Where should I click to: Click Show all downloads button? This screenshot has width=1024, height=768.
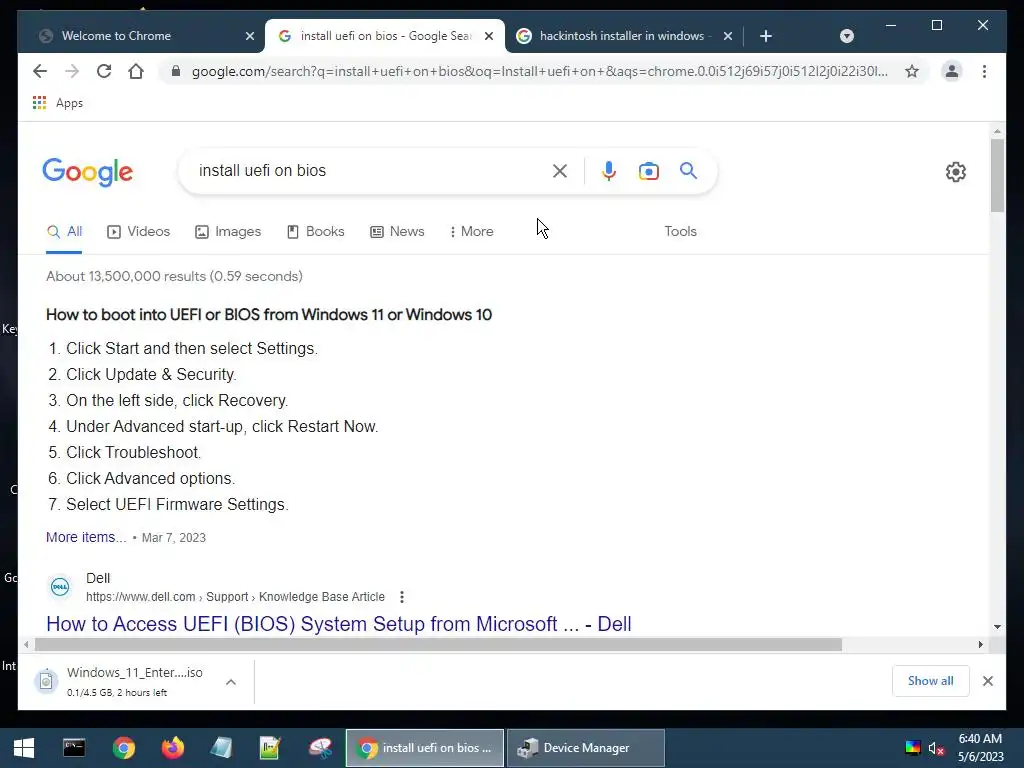930,680
